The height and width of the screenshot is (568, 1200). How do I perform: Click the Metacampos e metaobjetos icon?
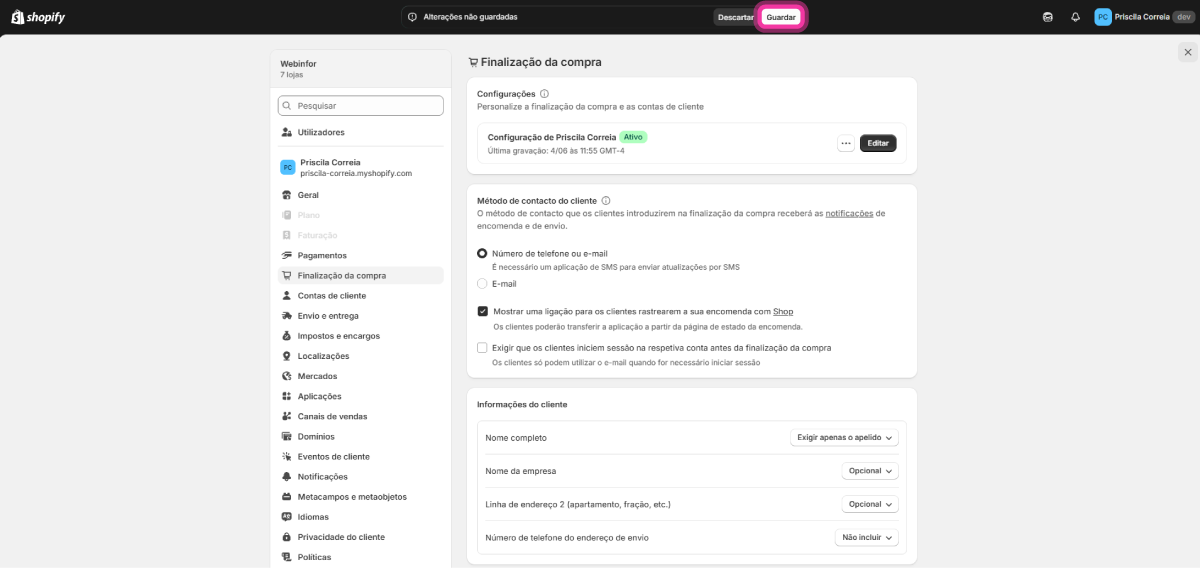pyautogui.click(x=287, y=496)
